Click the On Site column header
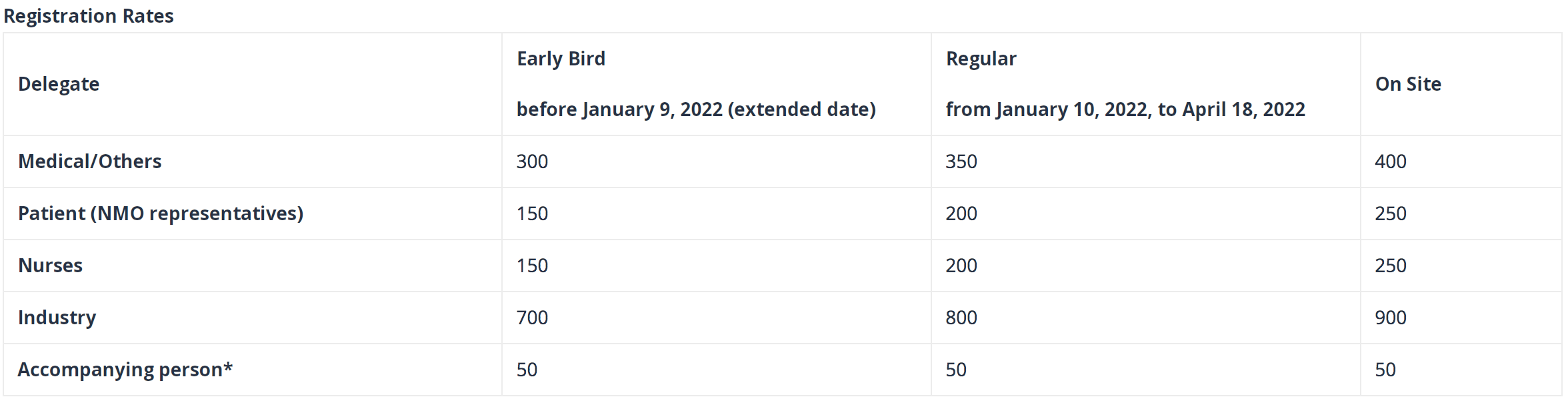 click(x=1408, y=84)
